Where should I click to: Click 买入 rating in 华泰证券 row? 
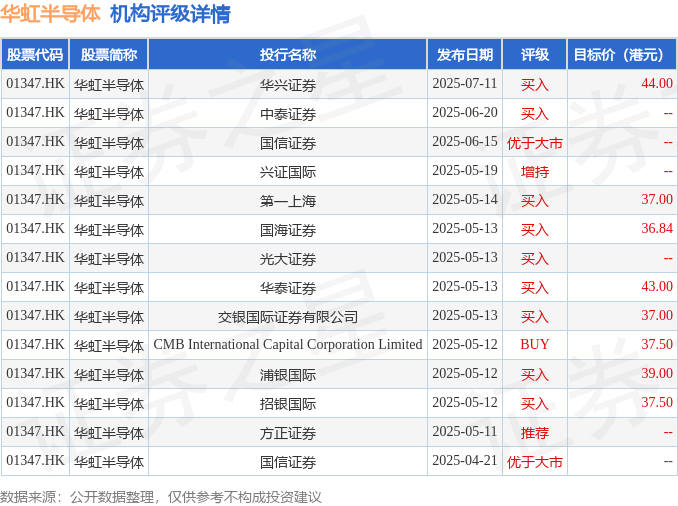[x=535, y=288]
